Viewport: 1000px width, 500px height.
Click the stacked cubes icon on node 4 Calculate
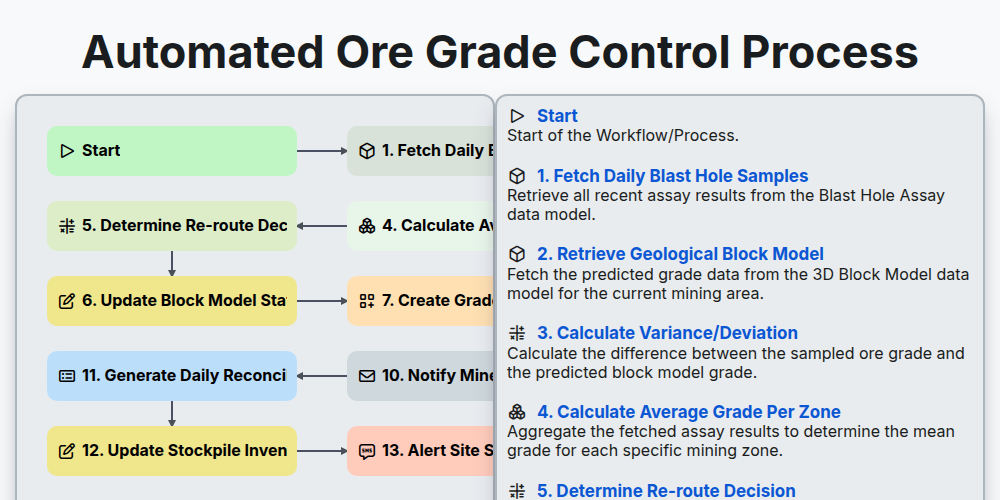click(x=367, y=226)
